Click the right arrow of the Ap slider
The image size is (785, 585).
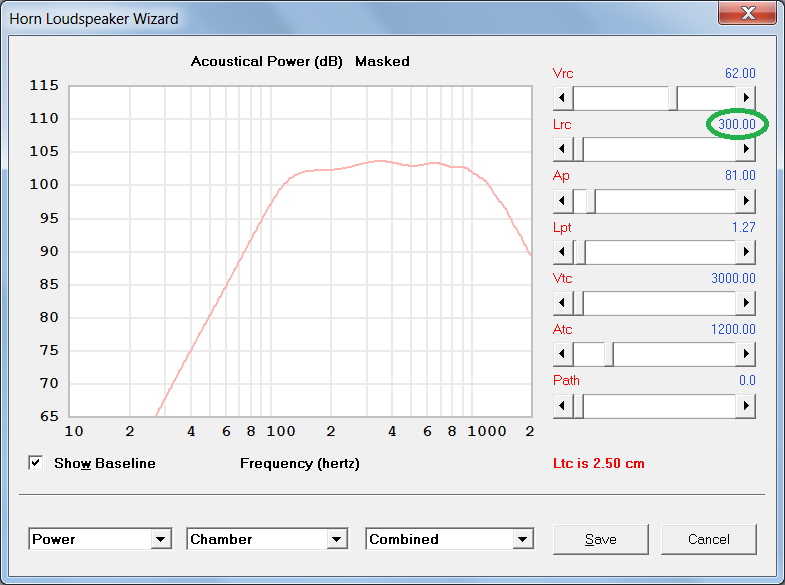click(x=745, y=201)
